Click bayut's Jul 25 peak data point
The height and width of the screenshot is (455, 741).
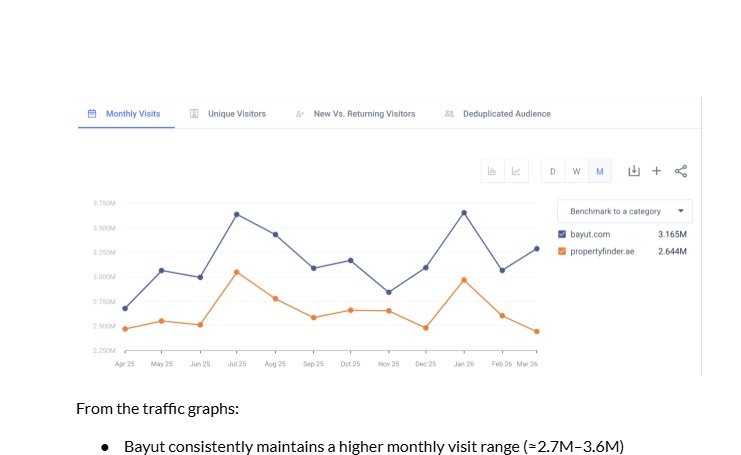pos(237,215)
